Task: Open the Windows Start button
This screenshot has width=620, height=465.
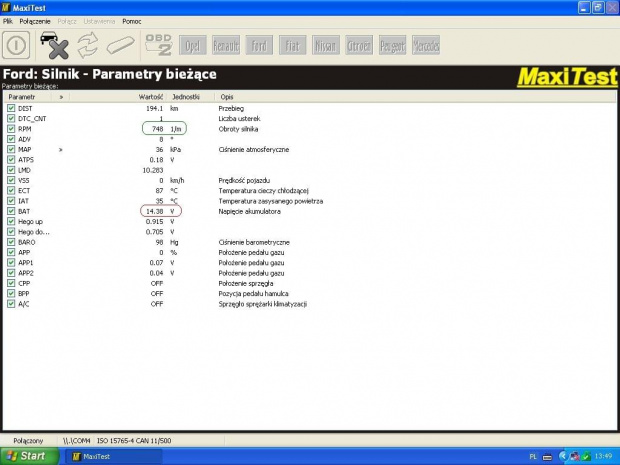Action: 30,456
